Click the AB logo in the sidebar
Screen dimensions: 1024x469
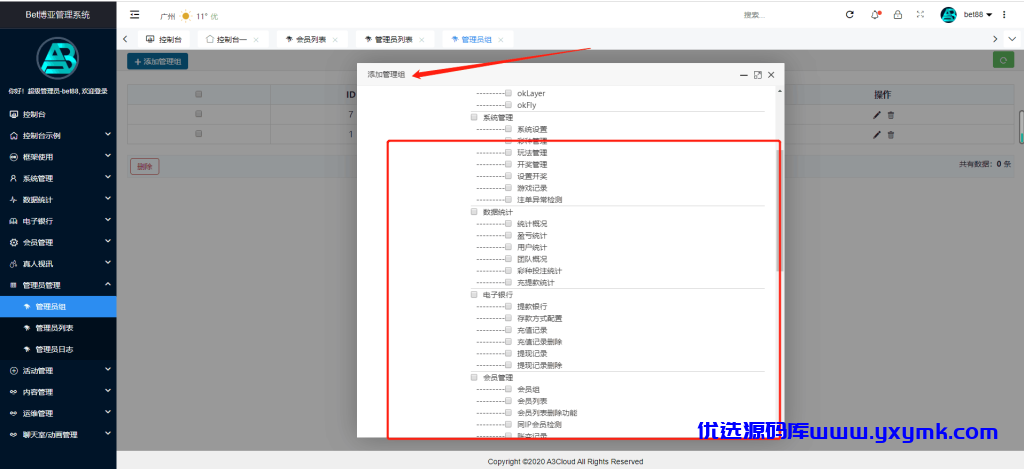point(57,59)
